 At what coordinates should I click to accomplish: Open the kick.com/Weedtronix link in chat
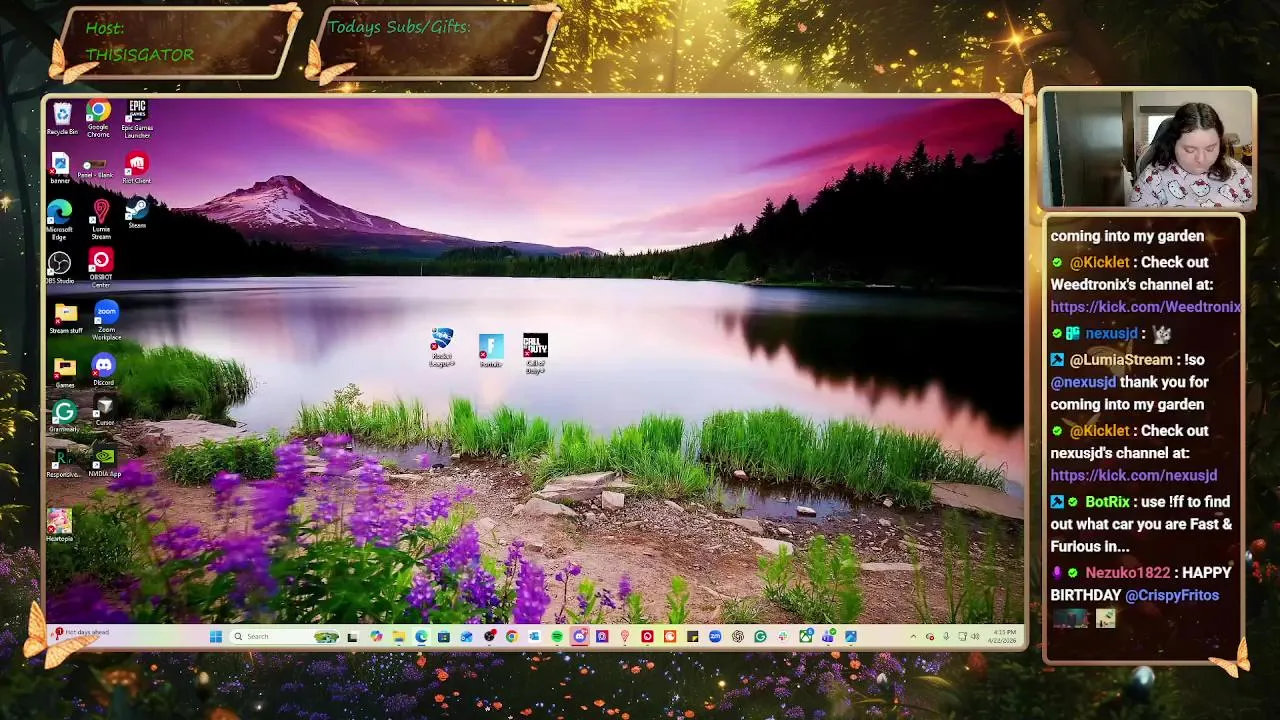coord(1145,307)
